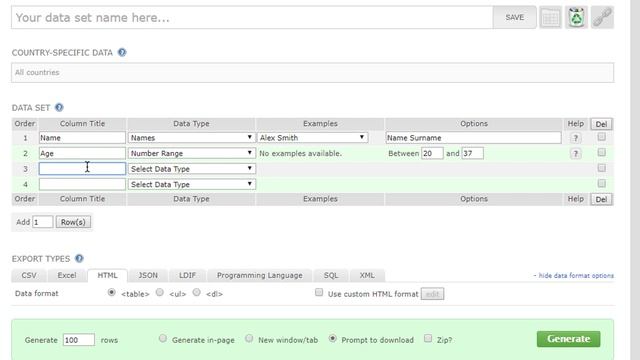Open Number Range data type dropdown

(x=191, y=153)
